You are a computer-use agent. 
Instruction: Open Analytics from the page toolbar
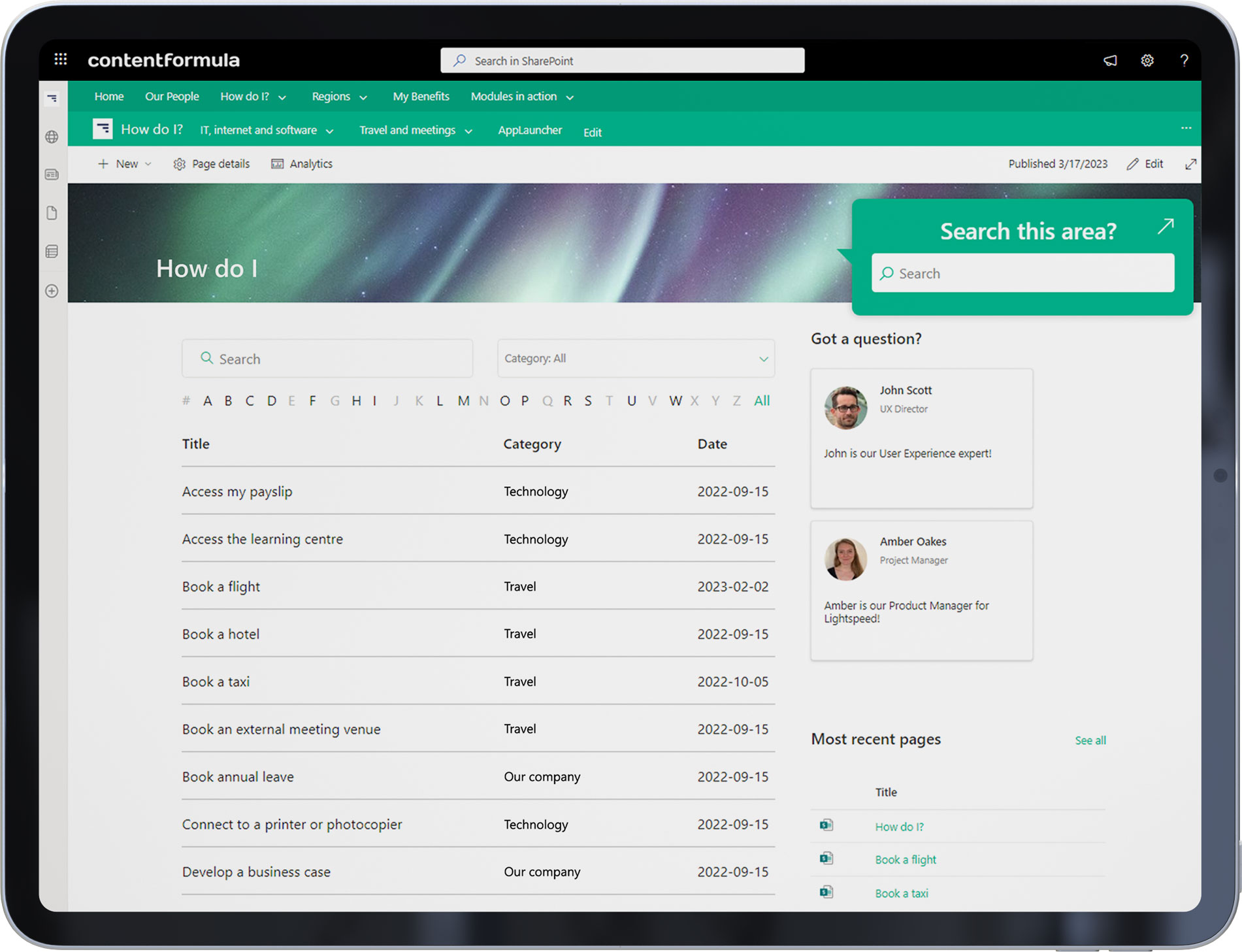(302, 164)
